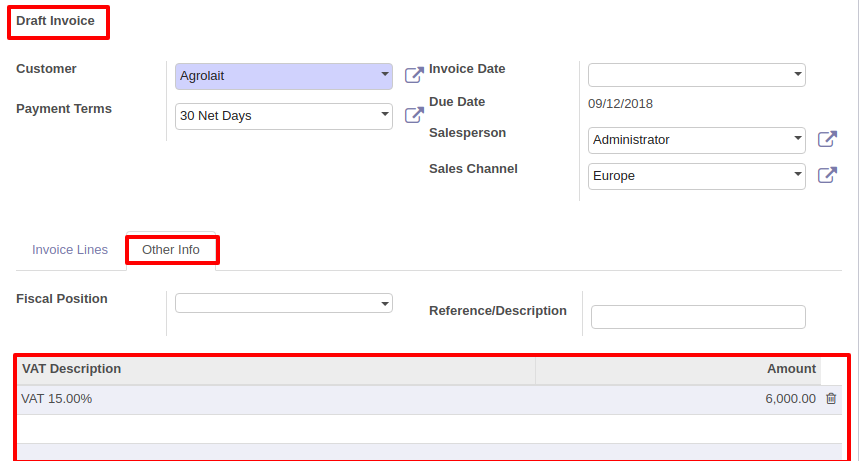Select the Other Info tab
859x461 pixels.
171,250
